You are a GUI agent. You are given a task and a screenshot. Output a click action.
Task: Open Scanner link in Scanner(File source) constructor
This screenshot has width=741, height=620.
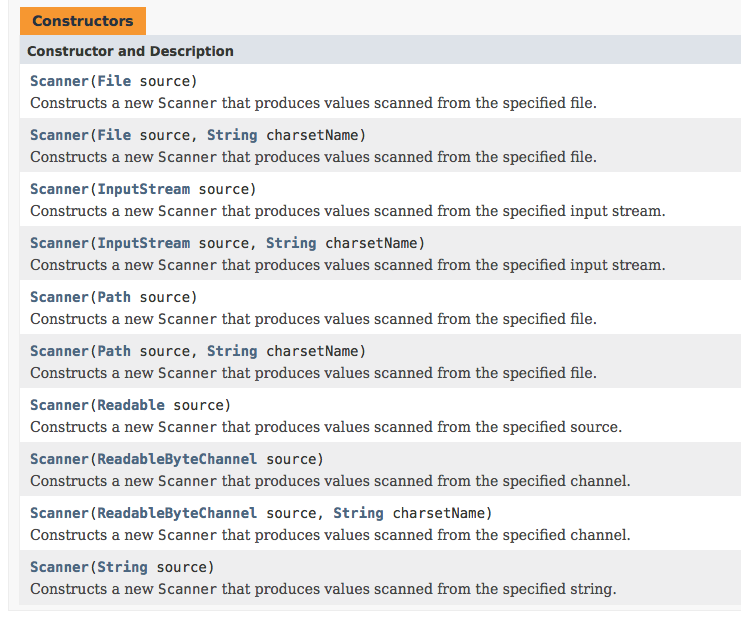(x=59, y=81)
